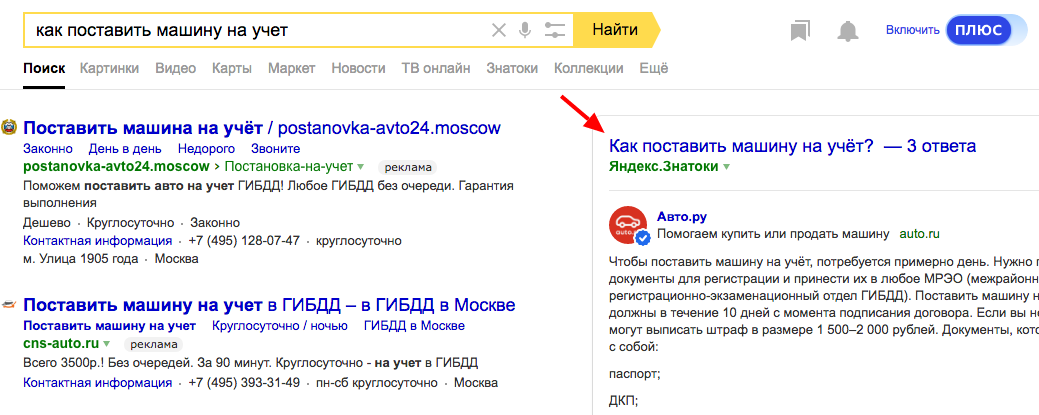Image resolution: width=1039 pixels, height=415 pixels.
Task: Click phone number +7 (495) 393-31-49
Action: click(x=245, y=383)
